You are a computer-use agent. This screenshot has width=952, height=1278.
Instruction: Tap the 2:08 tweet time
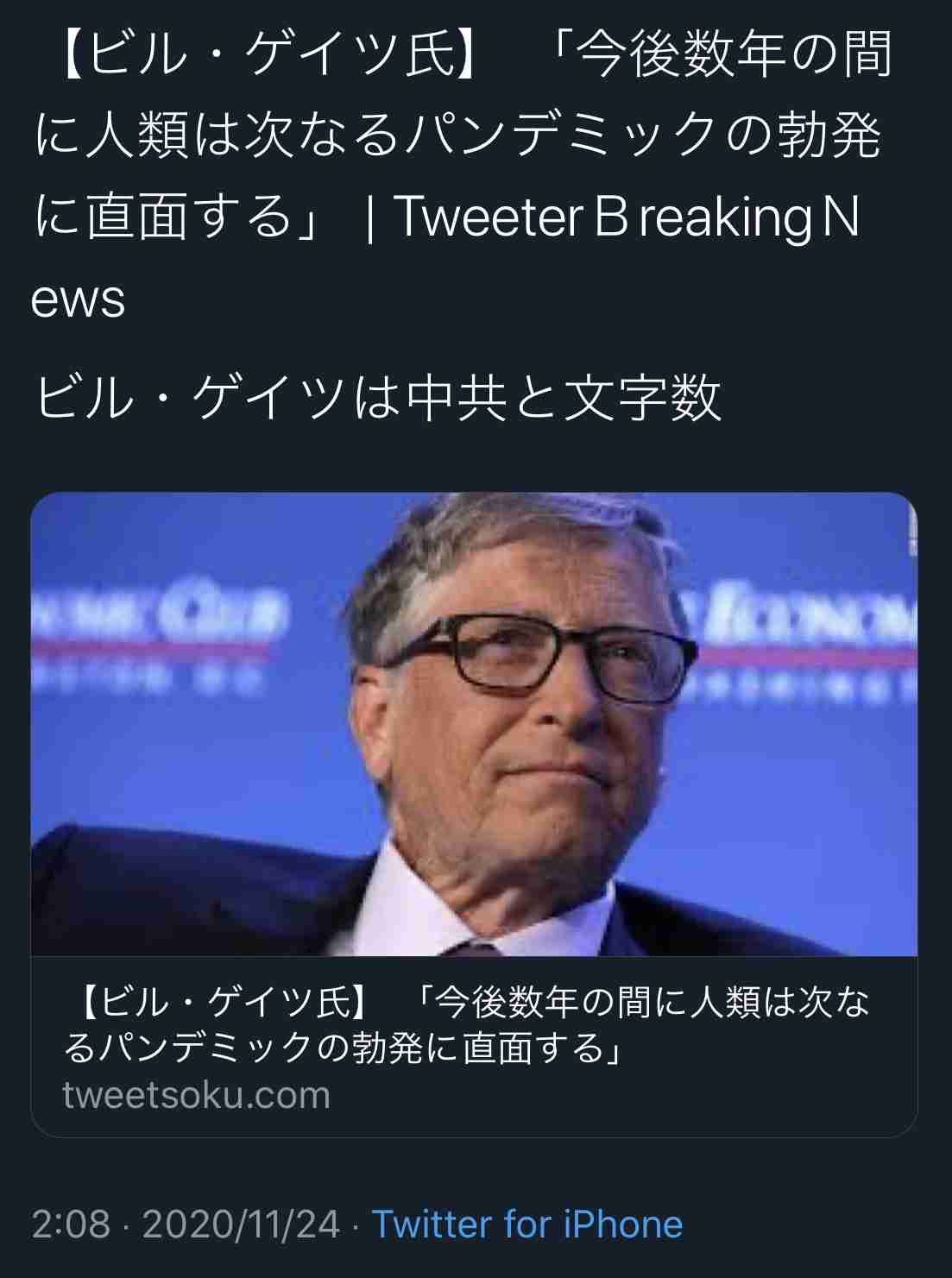tap(71, 1224)
